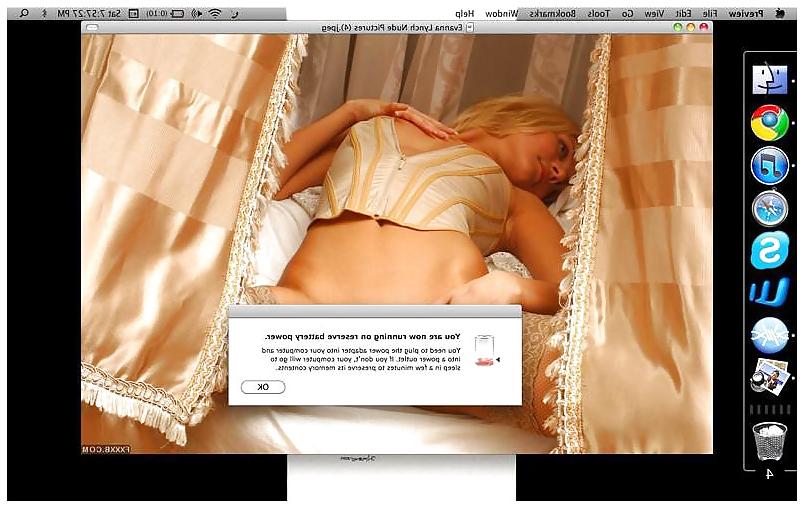The height and width of the screenshot is (508, 805).
Task: Expand the battery status menu
Action: pos(164,13)
